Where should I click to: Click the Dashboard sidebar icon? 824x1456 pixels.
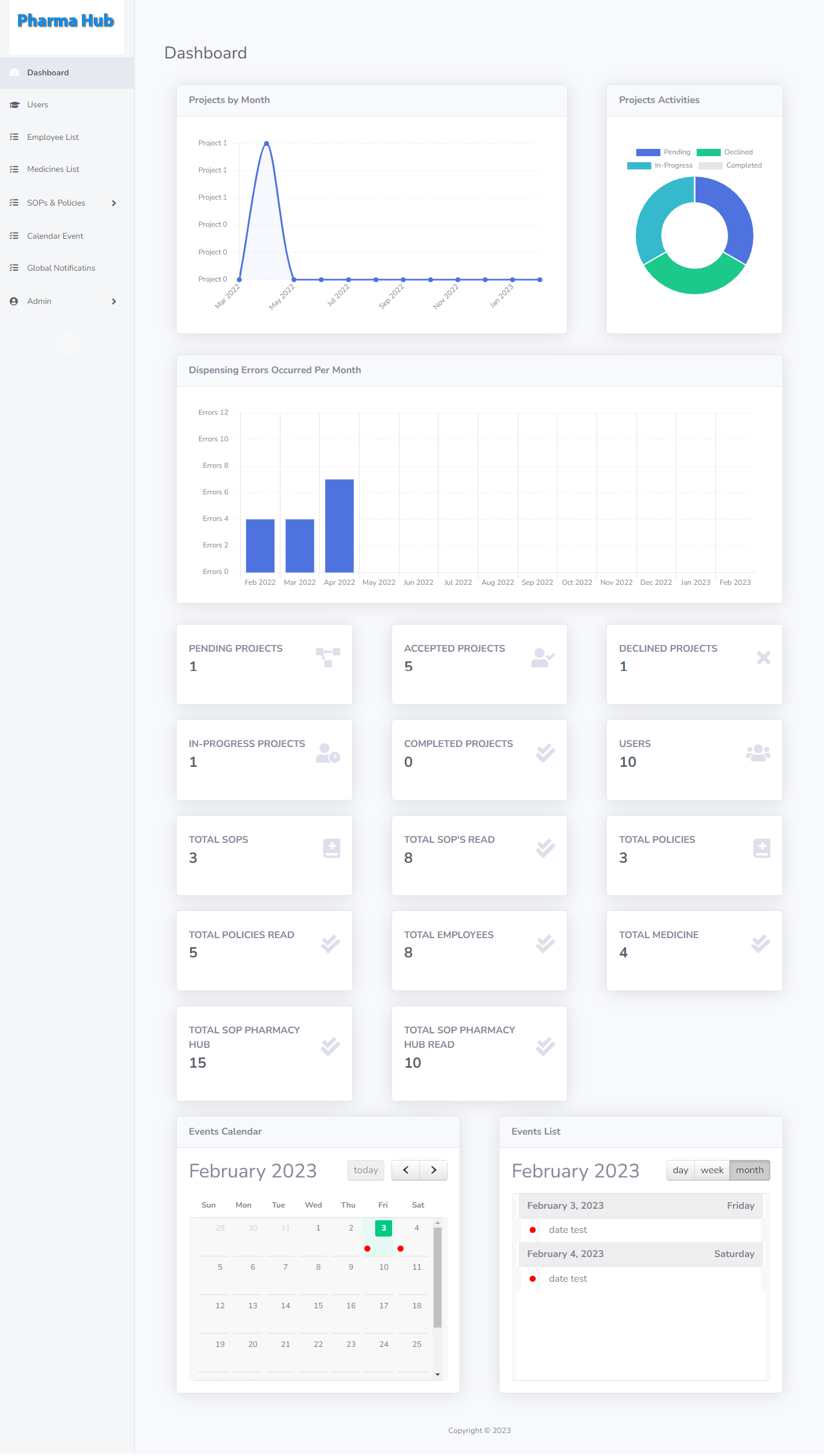click(14, 73)
